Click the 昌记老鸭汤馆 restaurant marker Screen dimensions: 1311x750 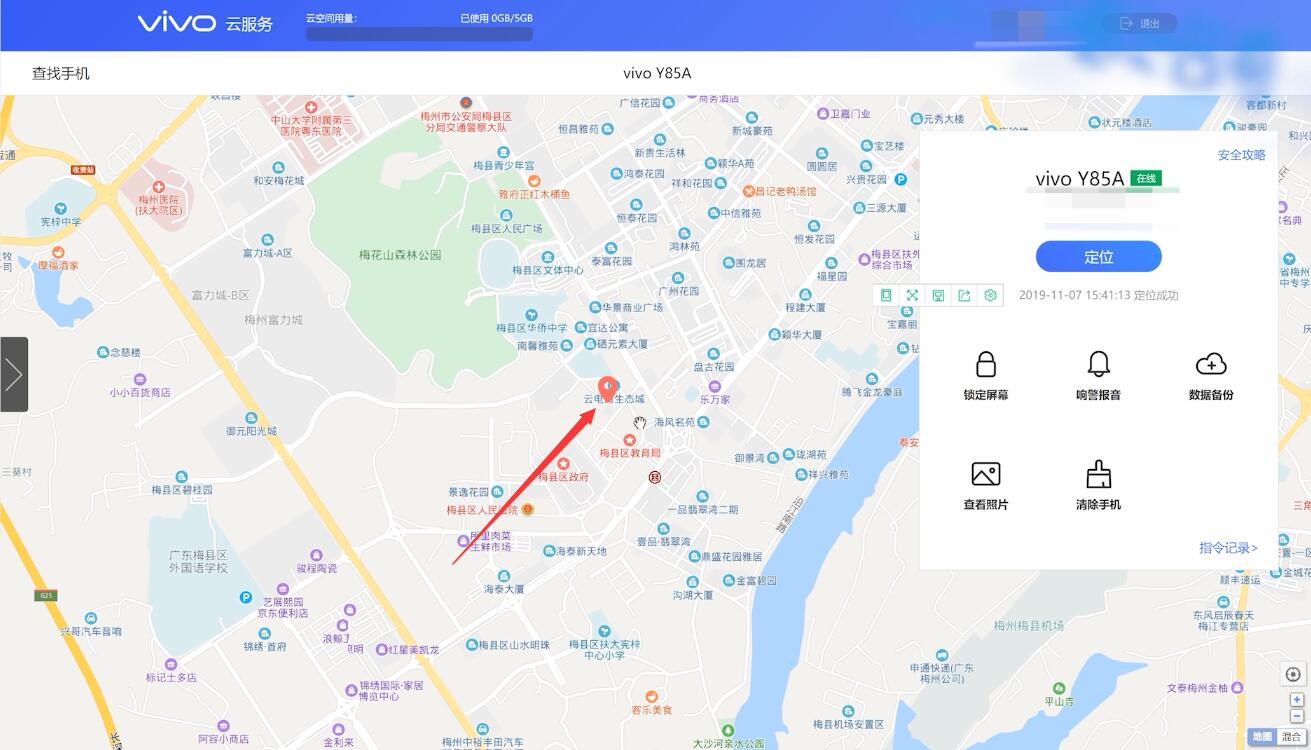749,190
